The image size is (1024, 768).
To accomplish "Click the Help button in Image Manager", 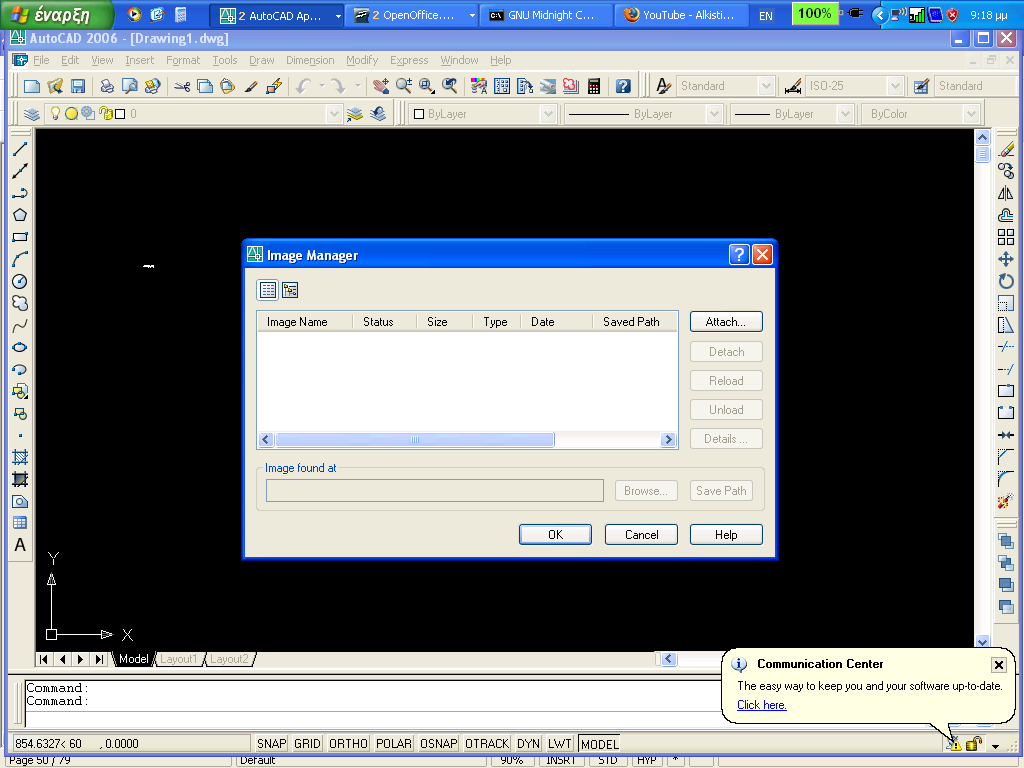I will click(x=726, y=534).
